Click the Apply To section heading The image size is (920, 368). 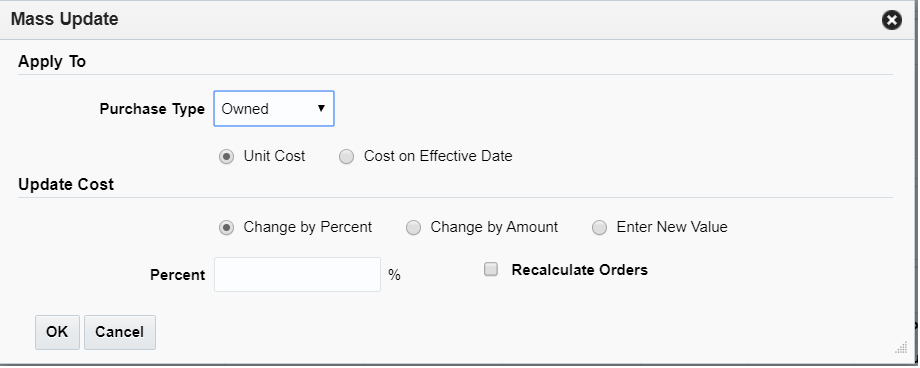click(52, 62)
